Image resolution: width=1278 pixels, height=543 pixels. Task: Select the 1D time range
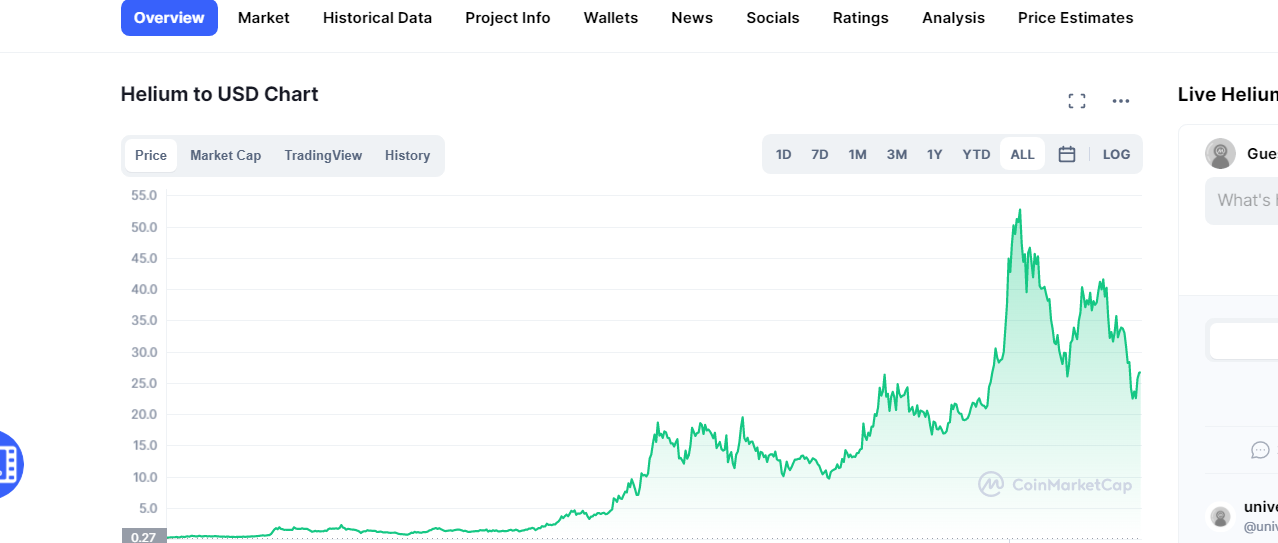coord(784,154)
